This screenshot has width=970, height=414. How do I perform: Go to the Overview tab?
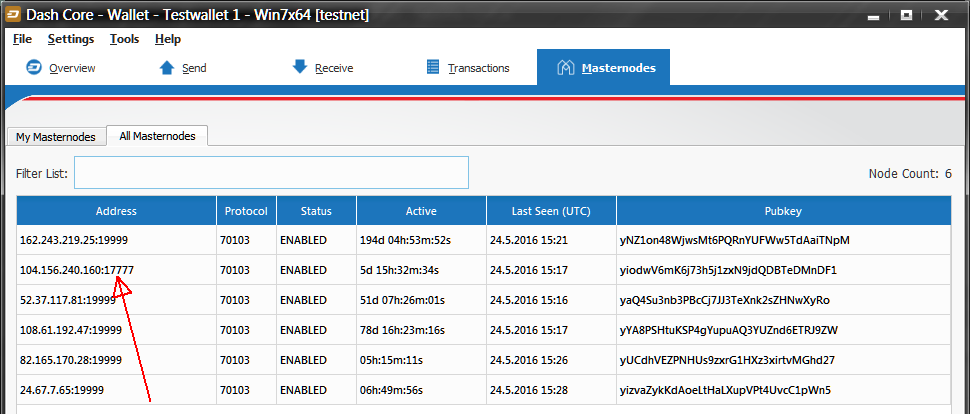click(x=61, y=68)
